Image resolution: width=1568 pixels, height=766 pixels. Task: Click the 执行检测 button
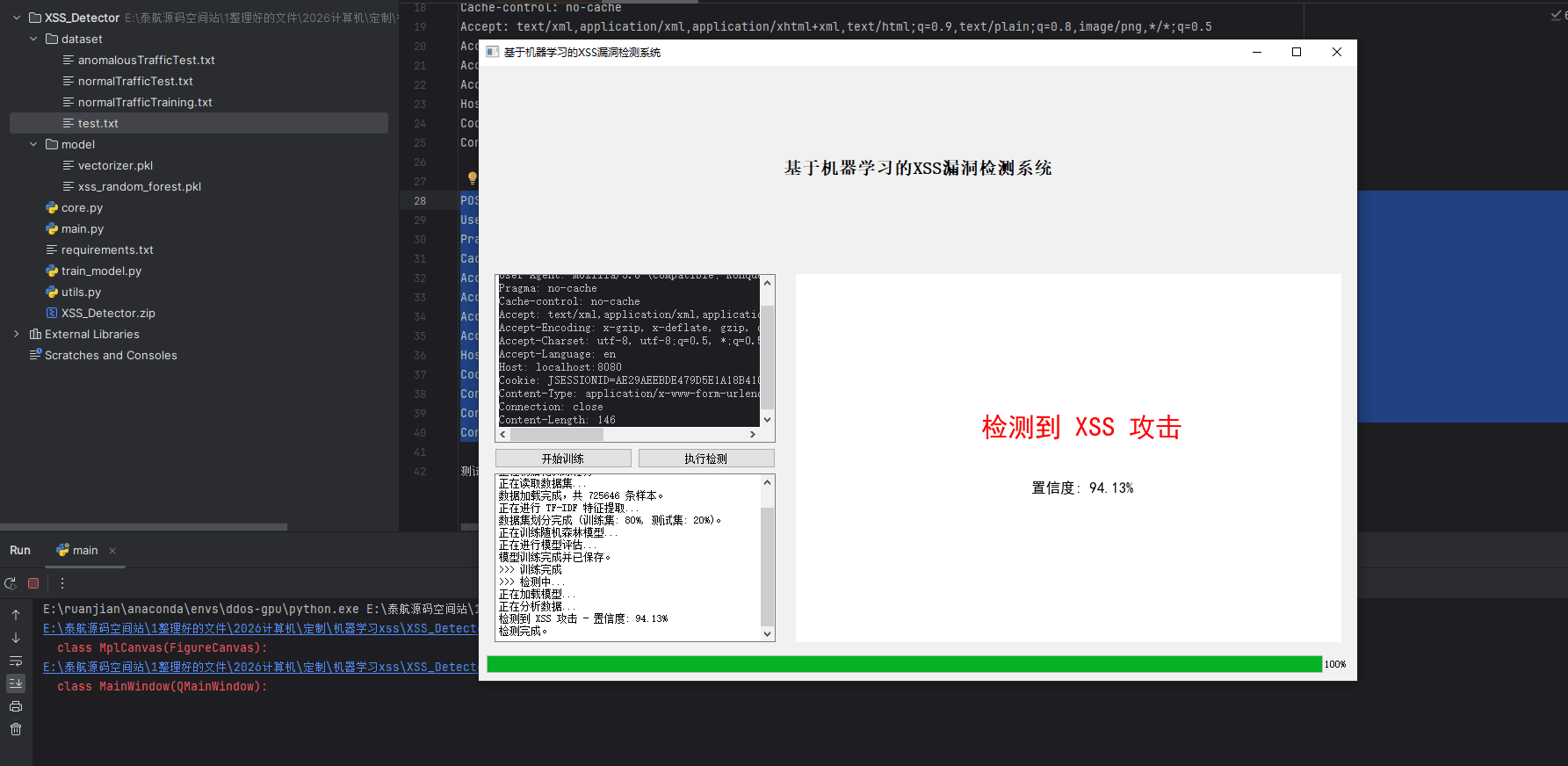706,459
